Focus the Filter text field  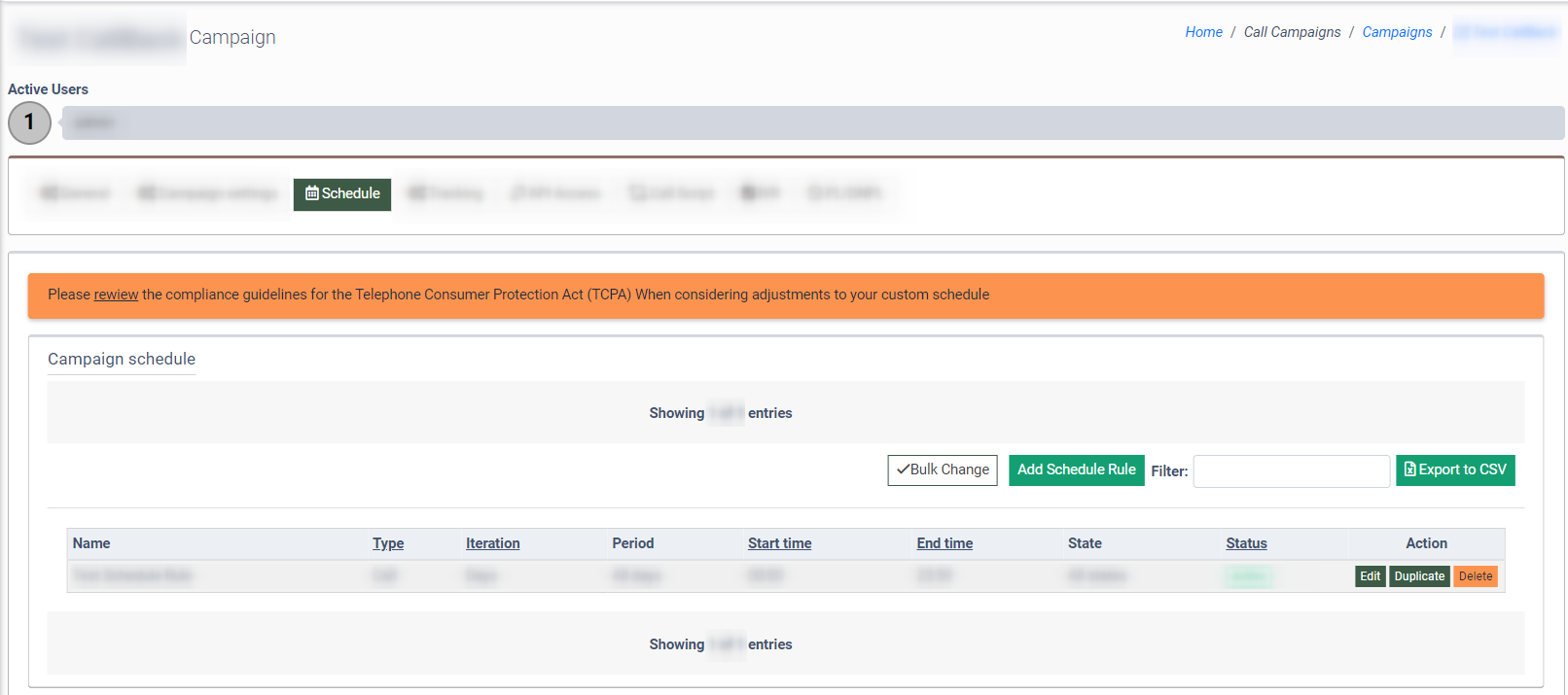[x=1291, y=471]
